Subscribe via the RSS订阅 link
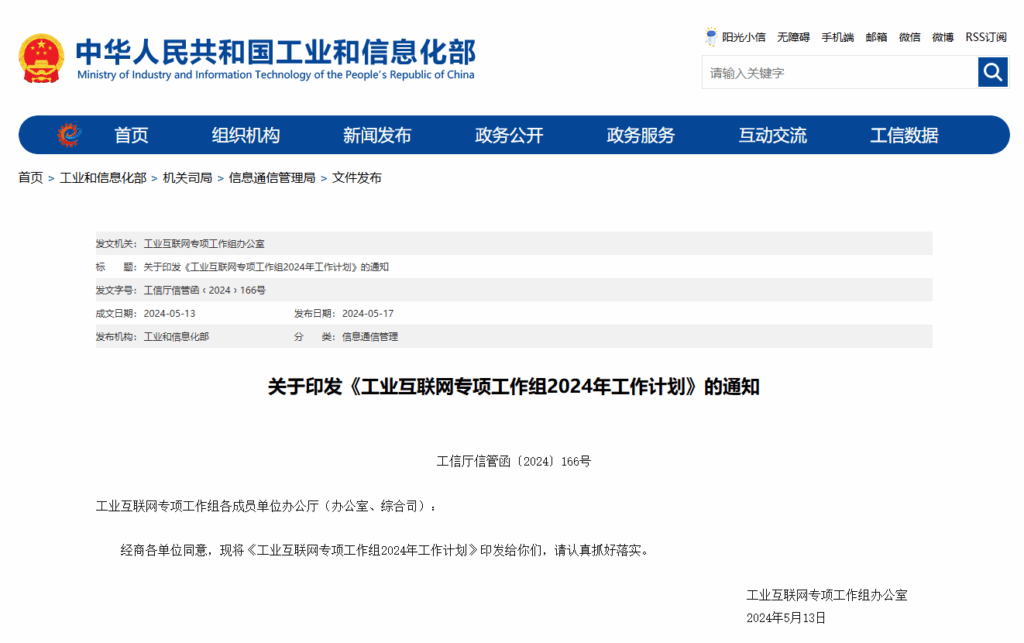Viewport: 1024px width, 643px height. pos(985,37)
